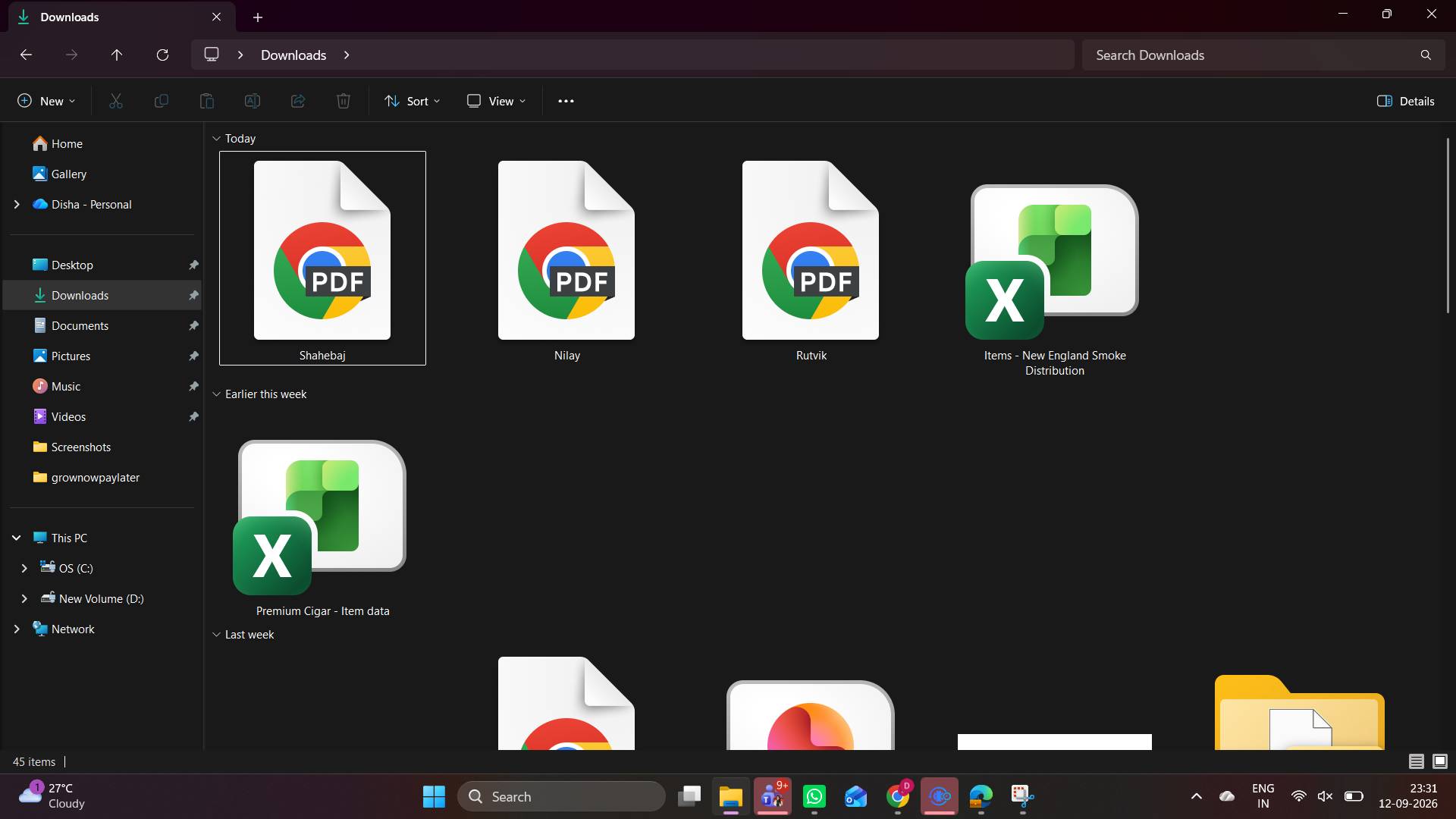Collapse the Earlier this week group
Viewport: 1456px width, 819px height.
coord(216,394)
